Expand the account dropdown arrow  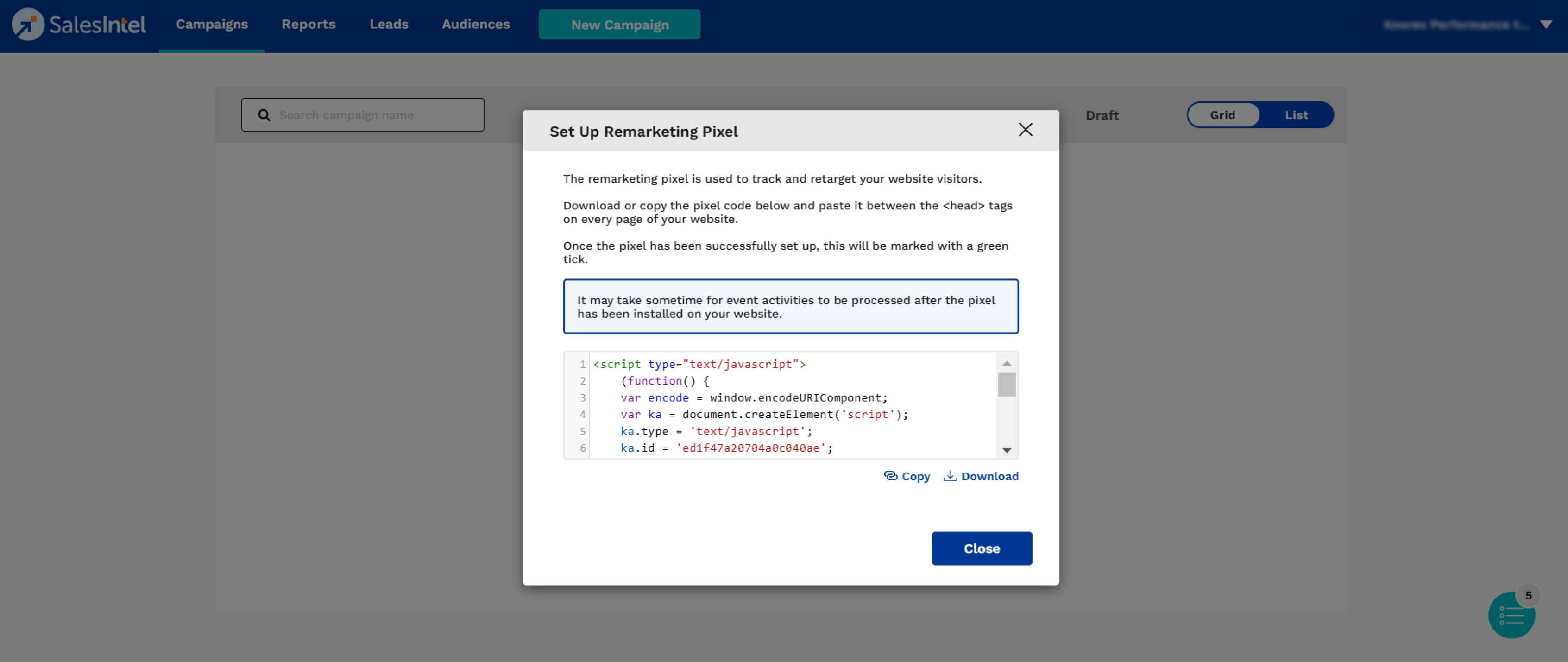(x=1546, y=25)
